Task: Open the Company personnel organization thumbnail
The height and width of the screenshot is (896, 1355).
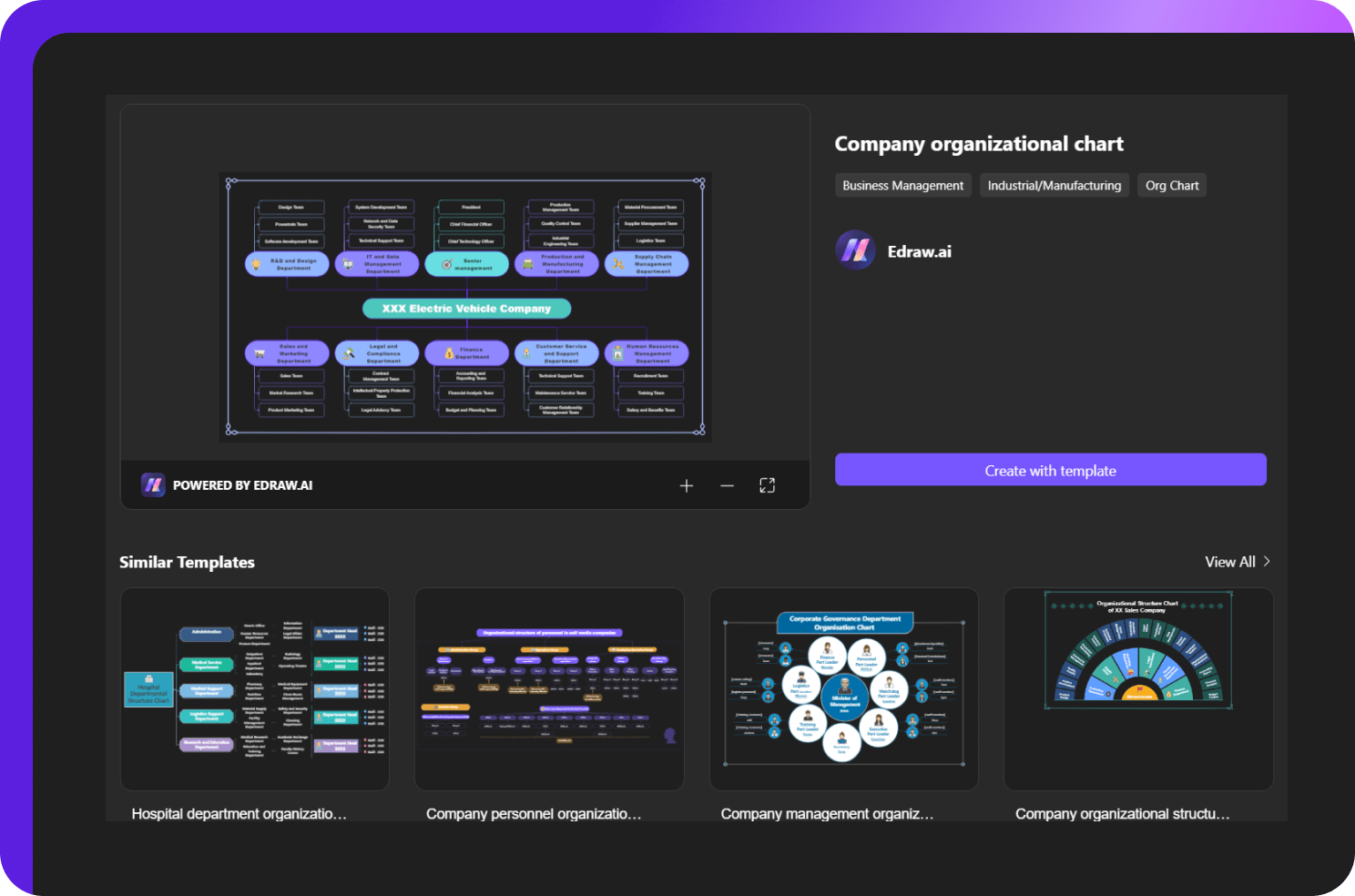Action: pos(549,689)
